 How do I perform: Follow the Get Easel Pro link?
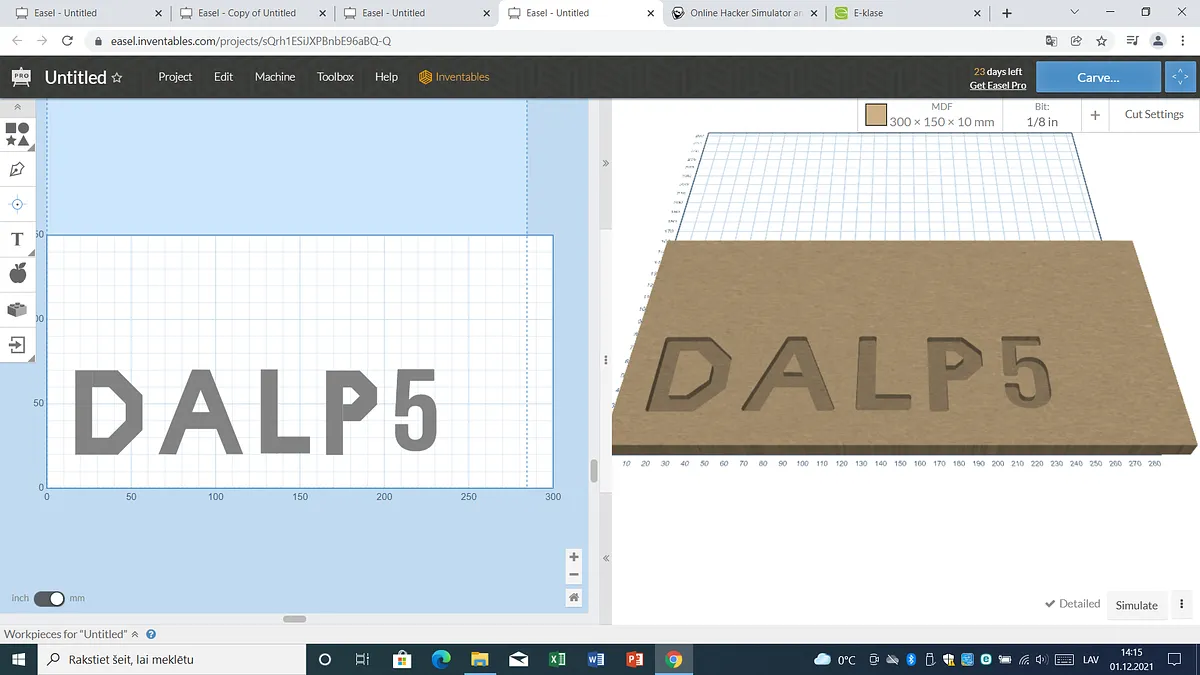pos(997,86)
